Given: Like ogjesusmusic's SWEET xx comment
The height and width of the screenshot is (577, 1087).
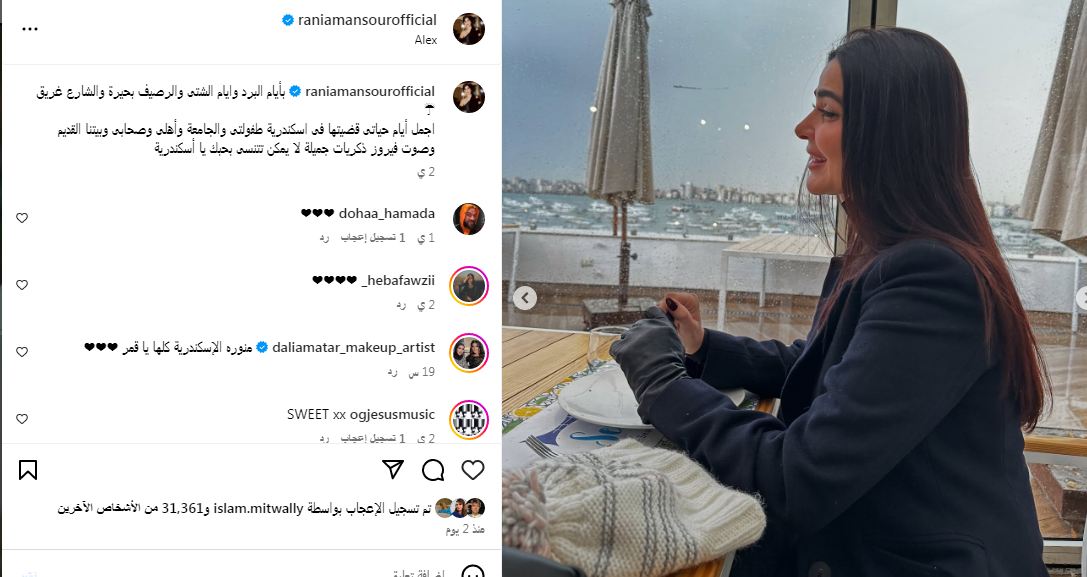Looking at the screenshot, I should pos(22,419).
